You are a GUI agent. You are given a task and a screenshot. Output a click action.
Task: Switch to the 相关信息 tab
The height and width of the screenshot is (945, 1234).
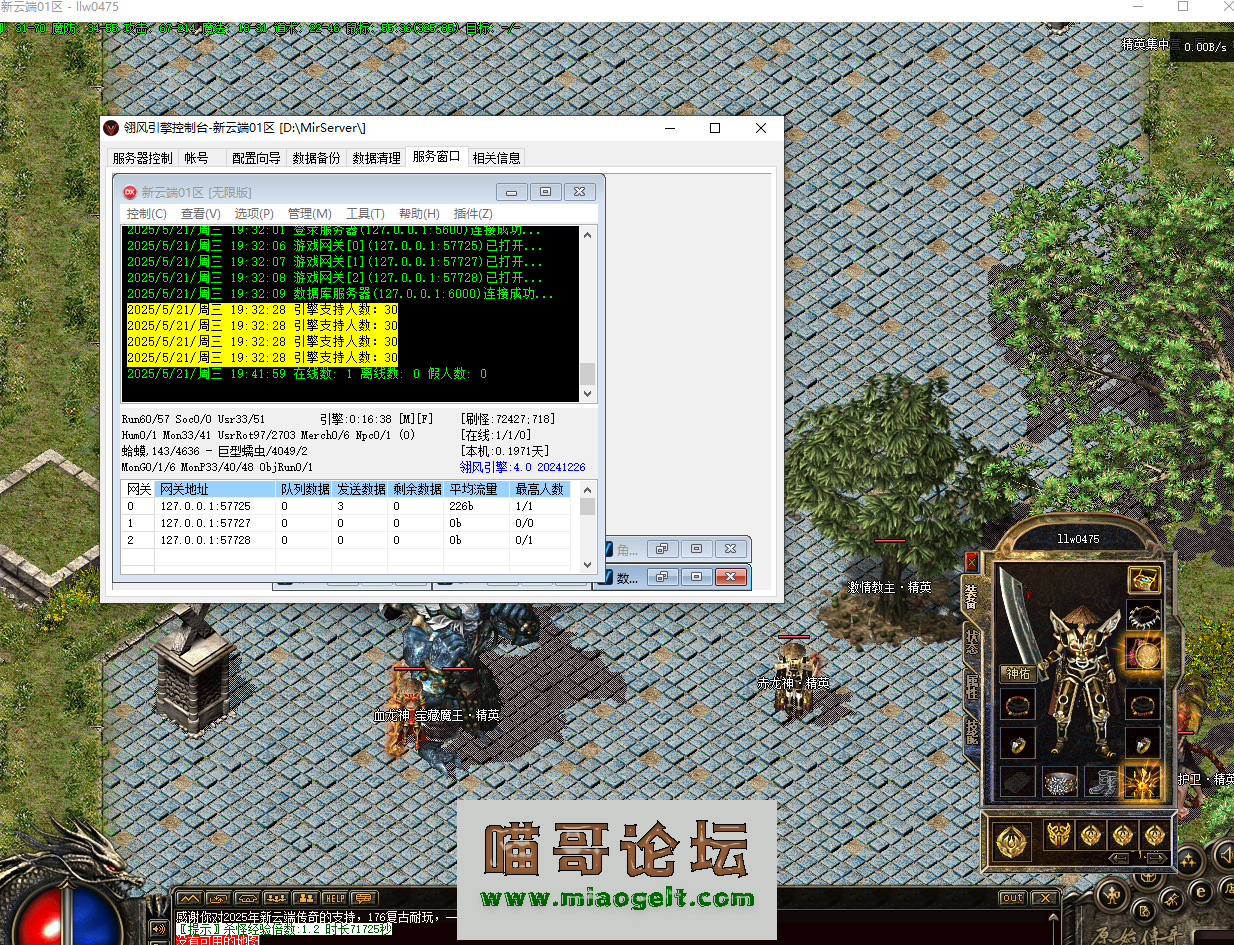tap(496, 157)
